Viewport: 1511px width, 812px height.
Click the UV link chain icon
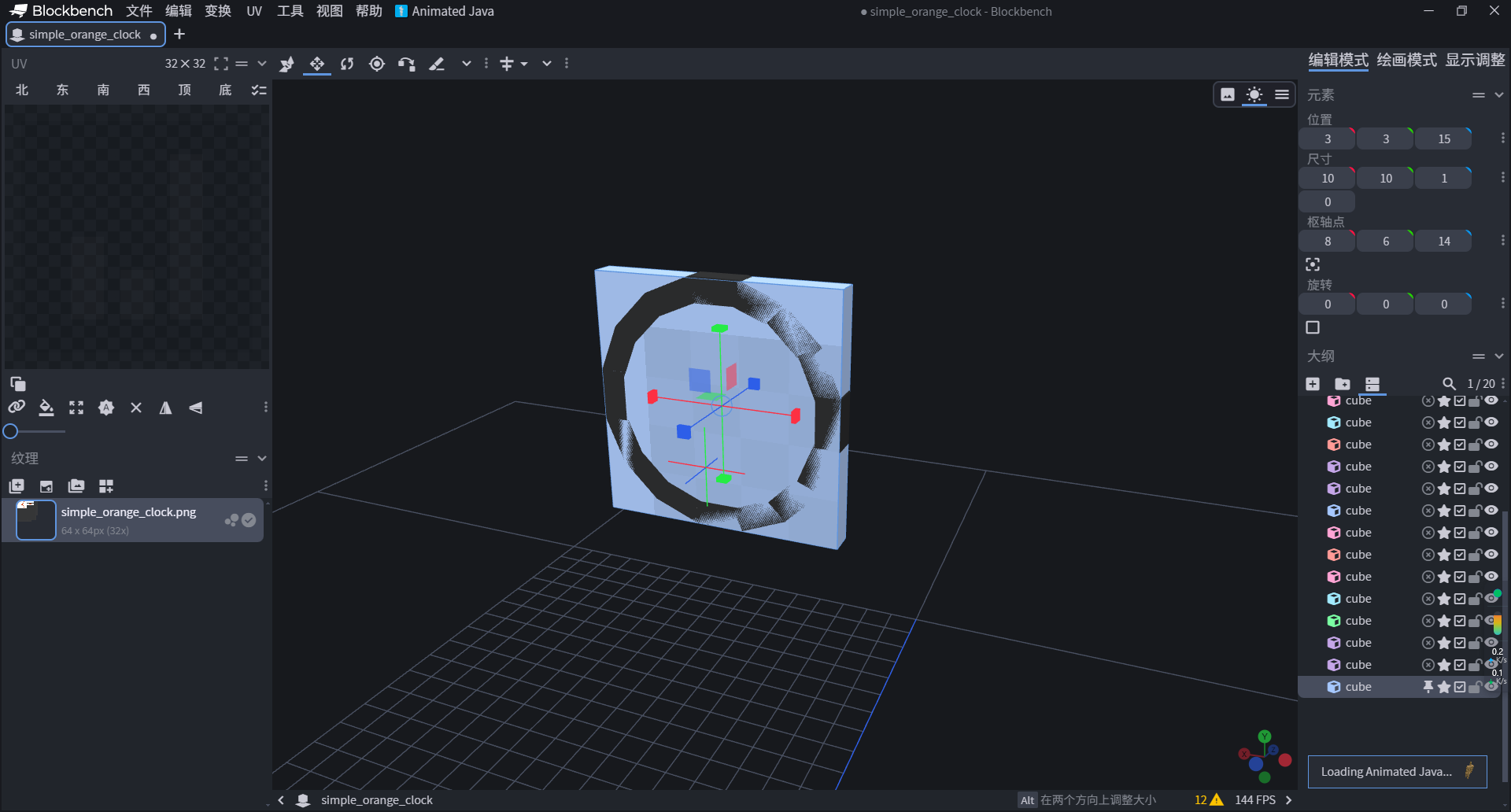17,408
